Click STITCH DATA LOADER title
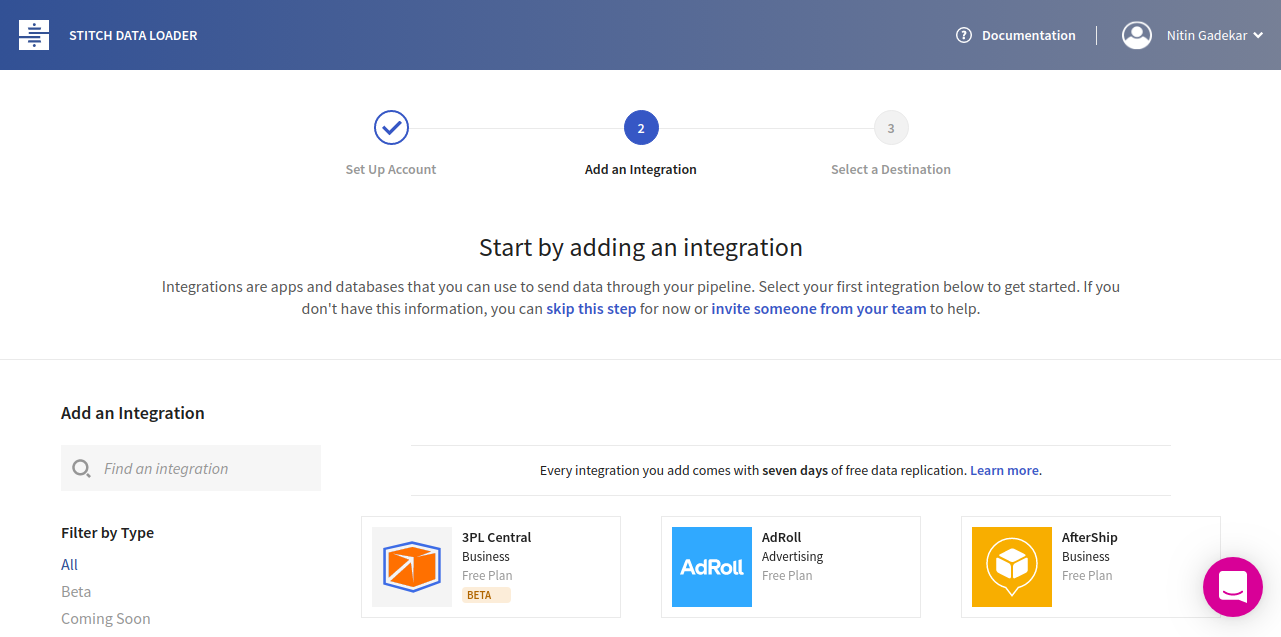 click(133, 35)
